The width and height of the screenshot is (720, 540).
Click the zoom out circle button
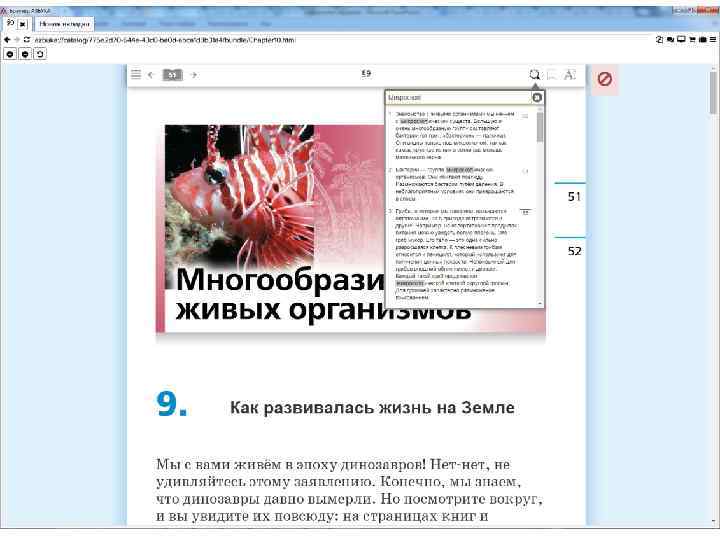point(10,54)
